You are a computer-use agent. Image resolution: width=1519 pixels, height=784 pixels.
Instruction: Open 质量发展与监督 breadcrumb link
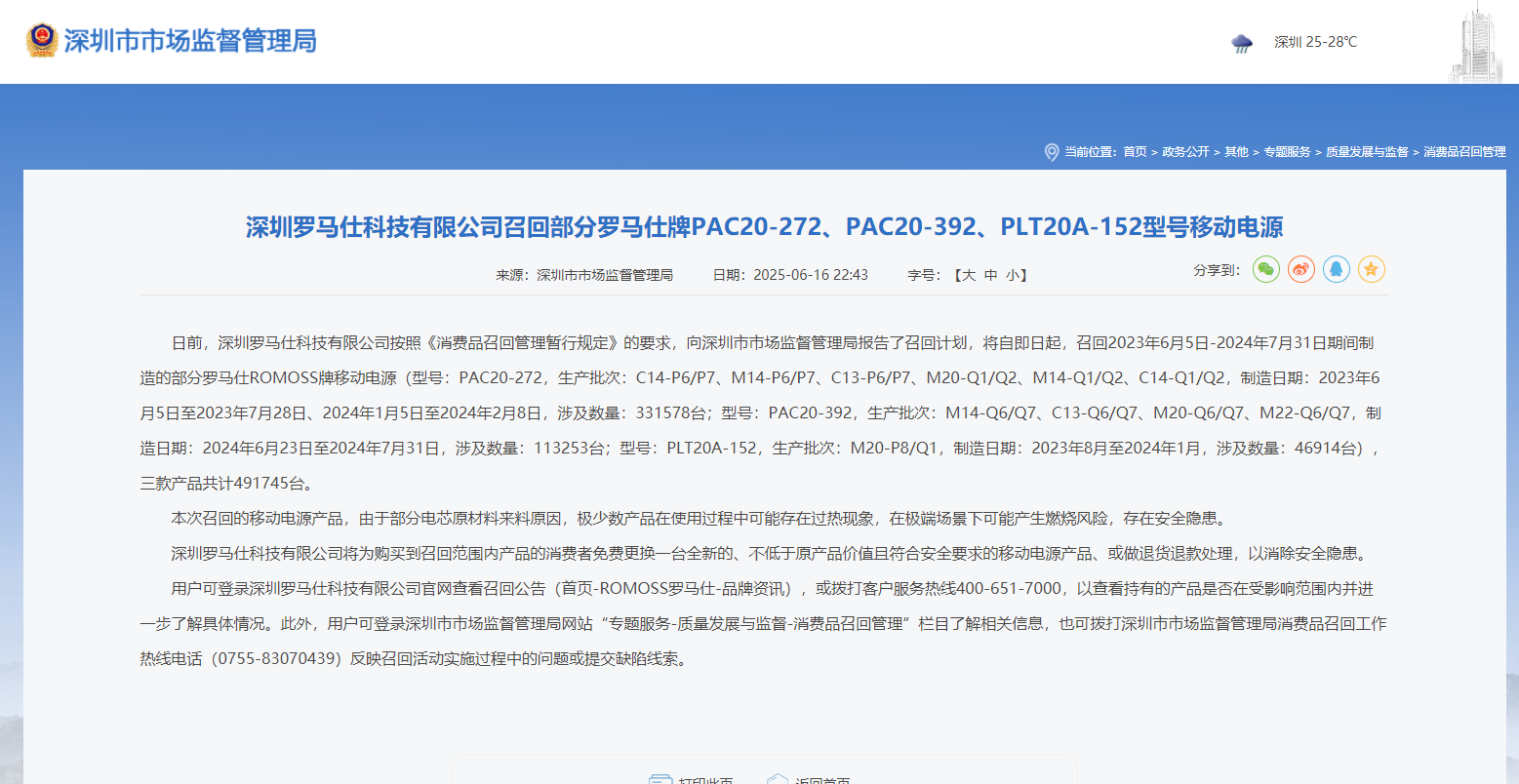coord(1367,152)
